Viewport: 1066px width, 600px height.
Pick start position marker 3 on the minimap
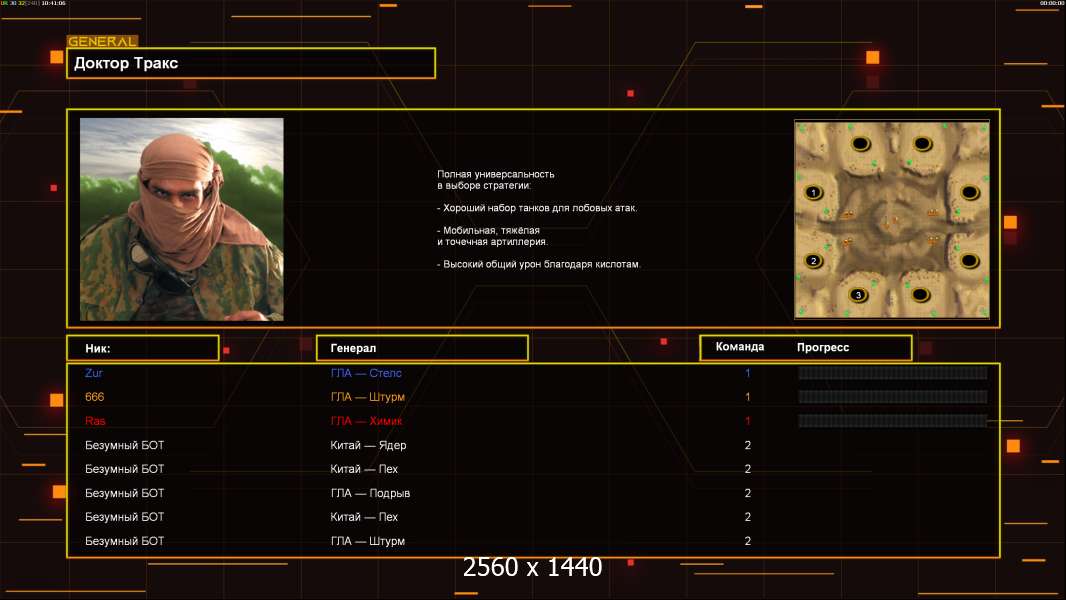(857, 295)
